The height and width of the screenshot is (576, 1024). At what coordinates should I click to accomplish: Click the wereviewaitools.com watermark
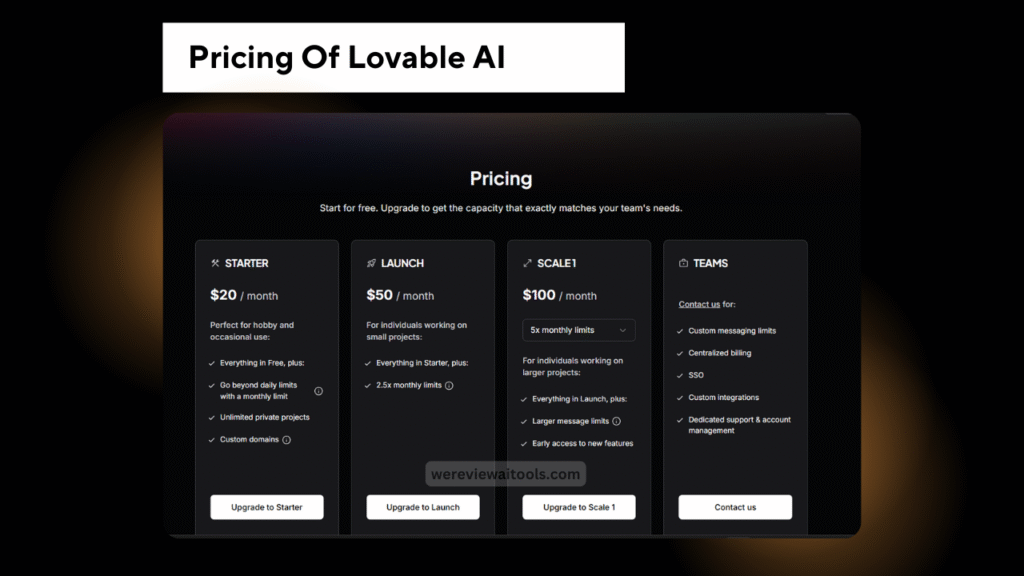(505, 474)
